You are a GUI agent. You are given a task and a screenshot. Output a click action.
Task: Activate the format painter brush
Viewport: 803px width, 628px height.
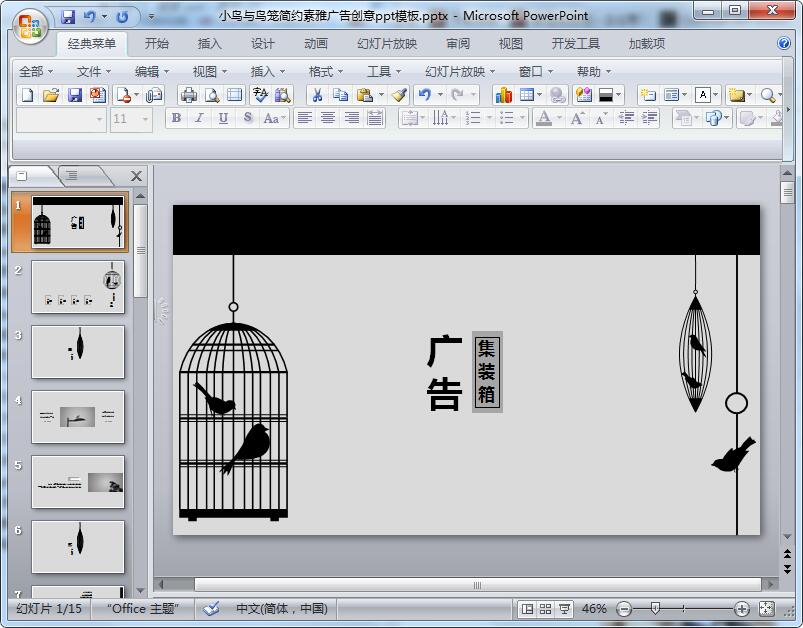coord(399,95)
